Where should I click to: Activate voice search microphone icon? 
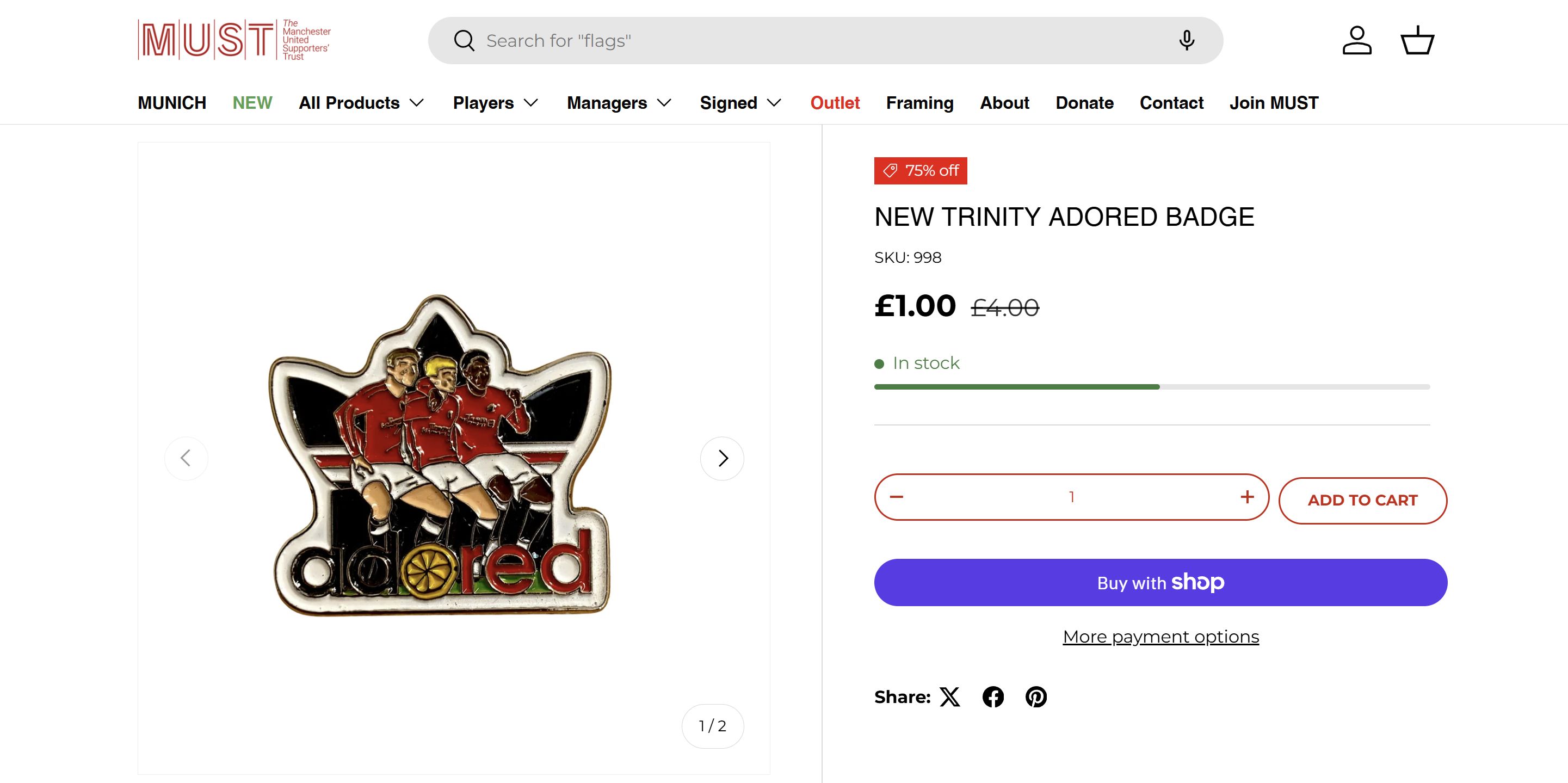1186,41
